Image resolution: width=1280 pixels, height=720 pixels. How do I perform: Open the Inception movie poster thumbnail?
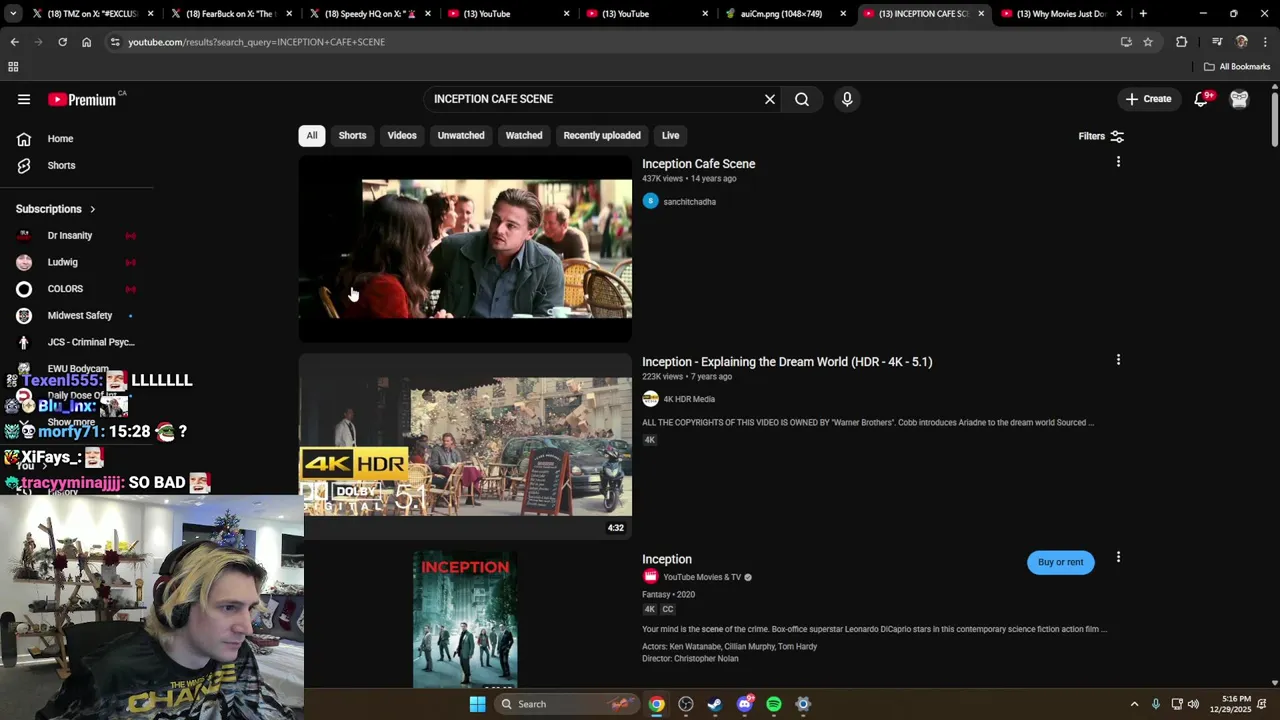465,620
